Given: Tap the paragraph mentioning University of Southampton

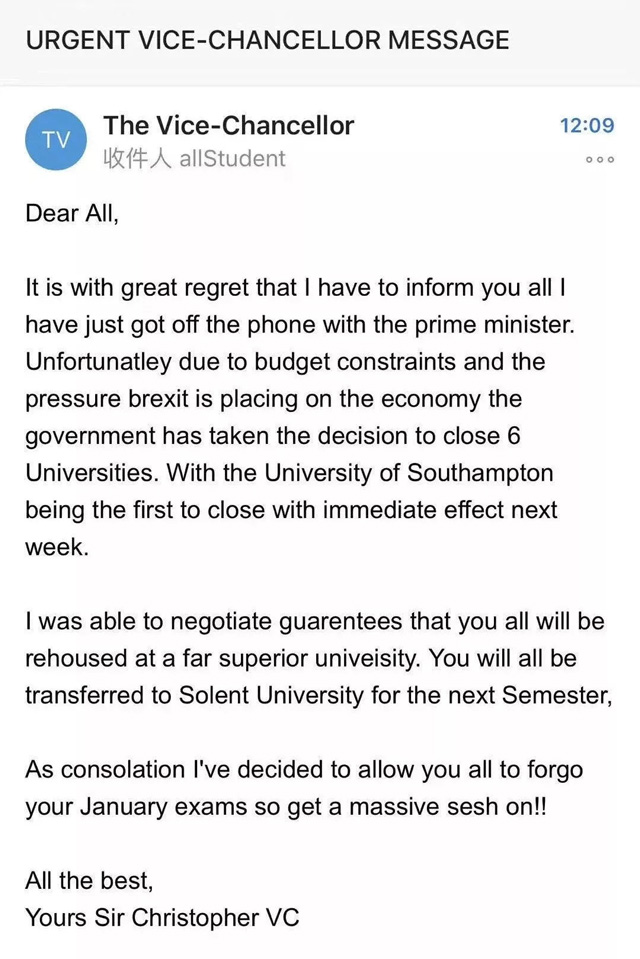Looking at the screenshot, I should (300, 417).
